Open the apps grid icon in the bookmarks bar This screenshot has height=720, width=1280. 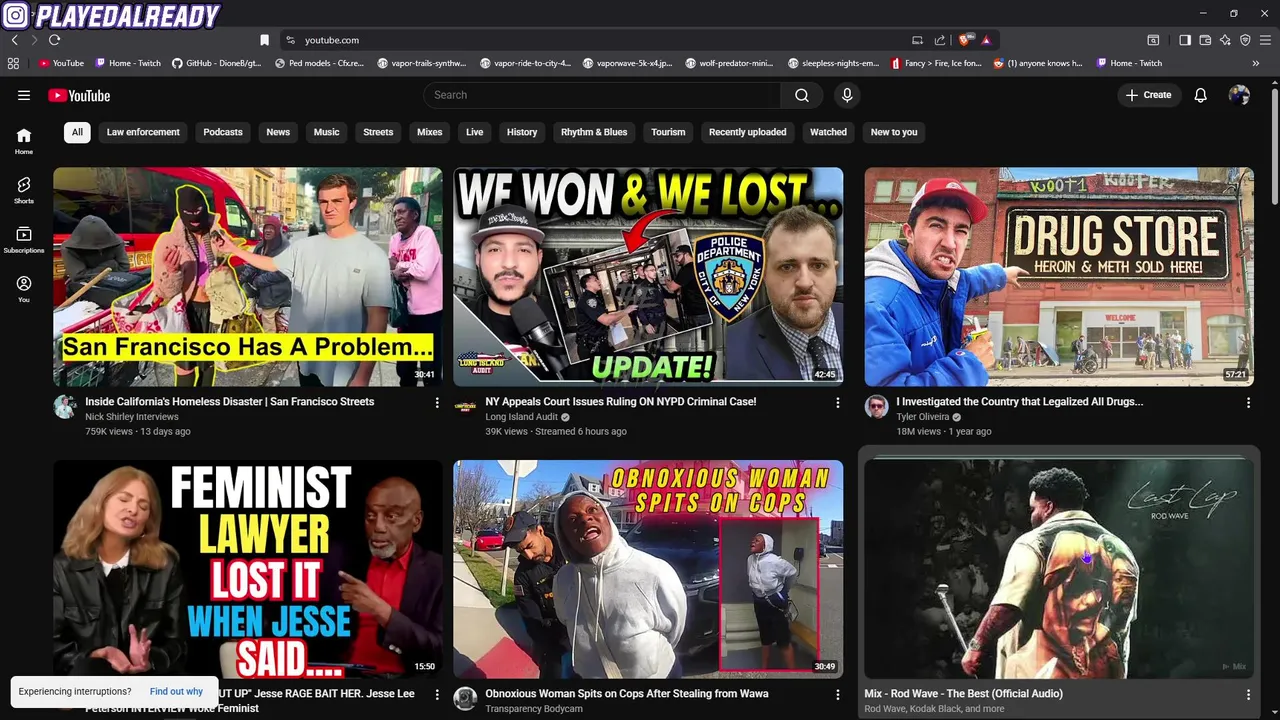pyautogui.click(x=13, y=63)
